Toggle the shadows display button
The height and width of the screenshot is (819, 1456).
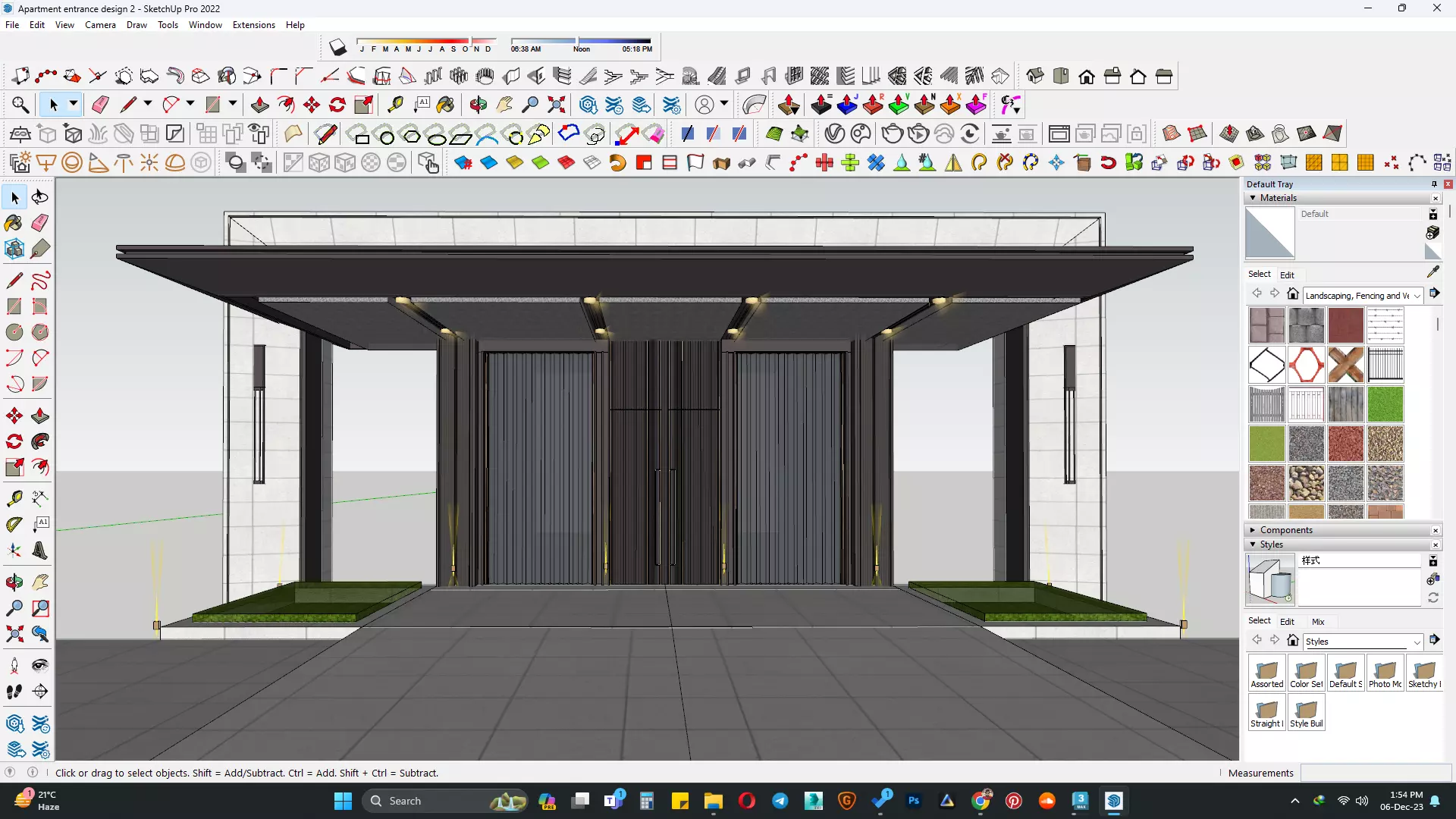(x=337, y=48)
